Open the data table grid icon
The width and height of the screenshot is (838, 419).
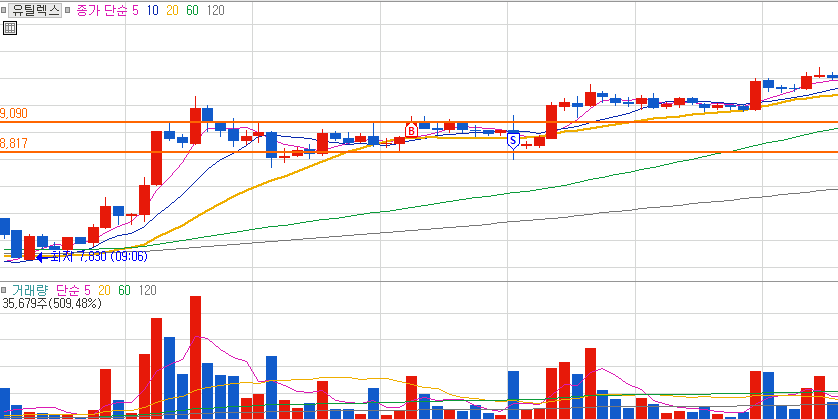click(x=10, y=28)
